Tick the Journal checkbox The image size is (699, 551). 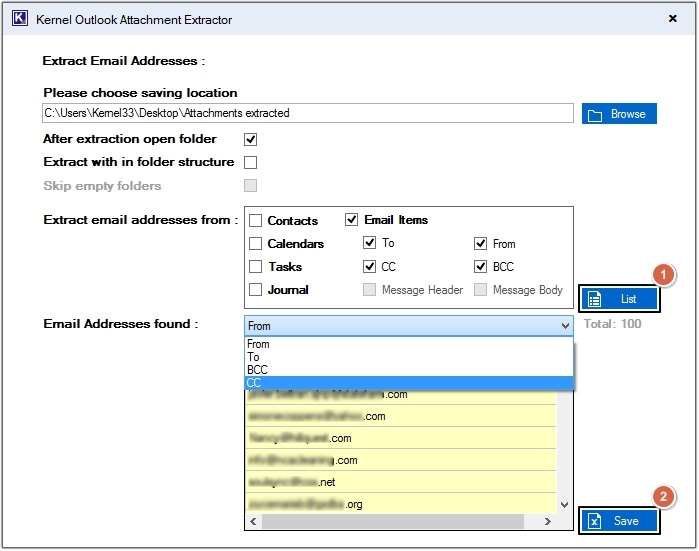pyautogui.click(x=256, y=290)
